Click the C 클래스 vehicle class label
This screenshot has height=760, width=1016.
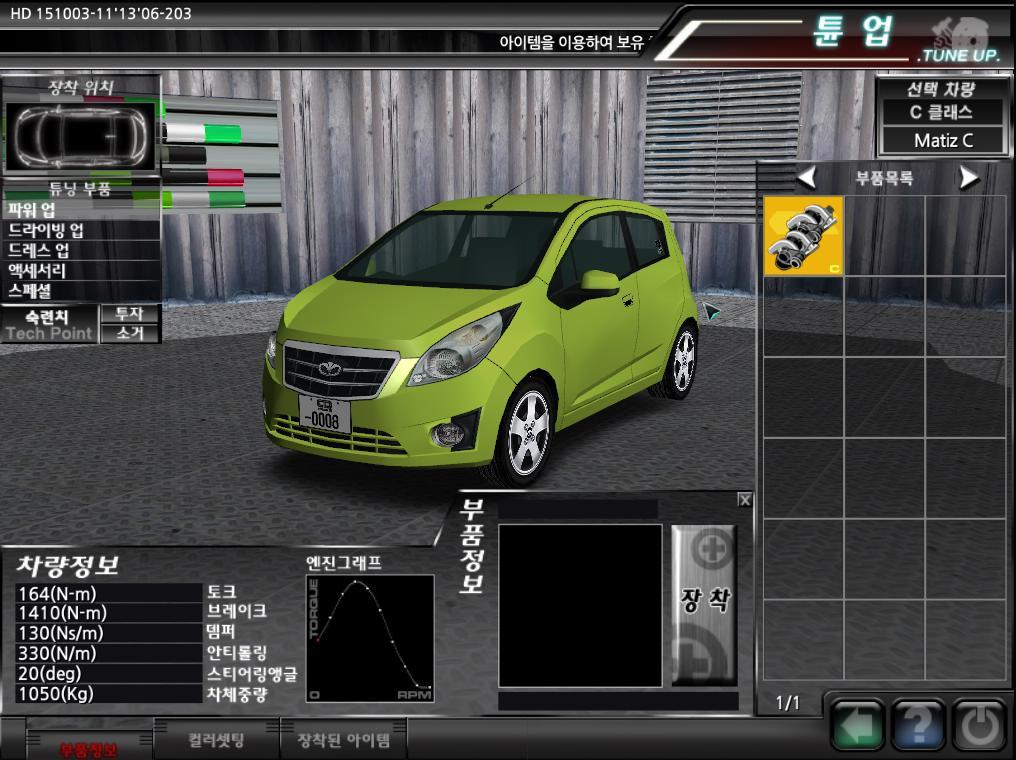coord(941,112)
